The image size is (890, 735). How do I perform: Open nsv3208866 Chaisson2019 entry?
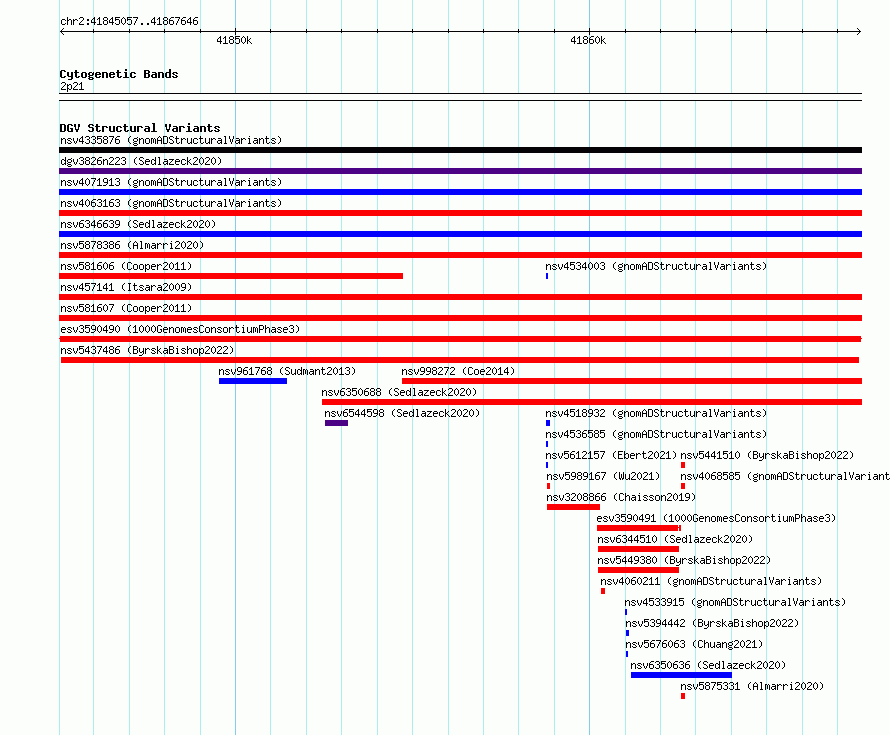[621, 497]
